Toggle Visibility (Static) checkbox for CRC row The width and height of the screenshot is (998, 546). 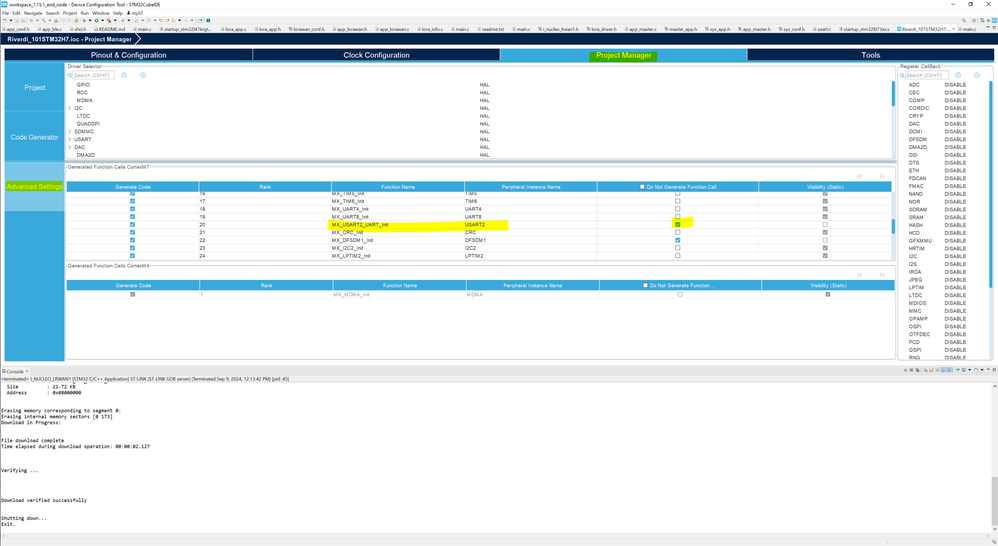pyautogui.click(x=825, y=232)
